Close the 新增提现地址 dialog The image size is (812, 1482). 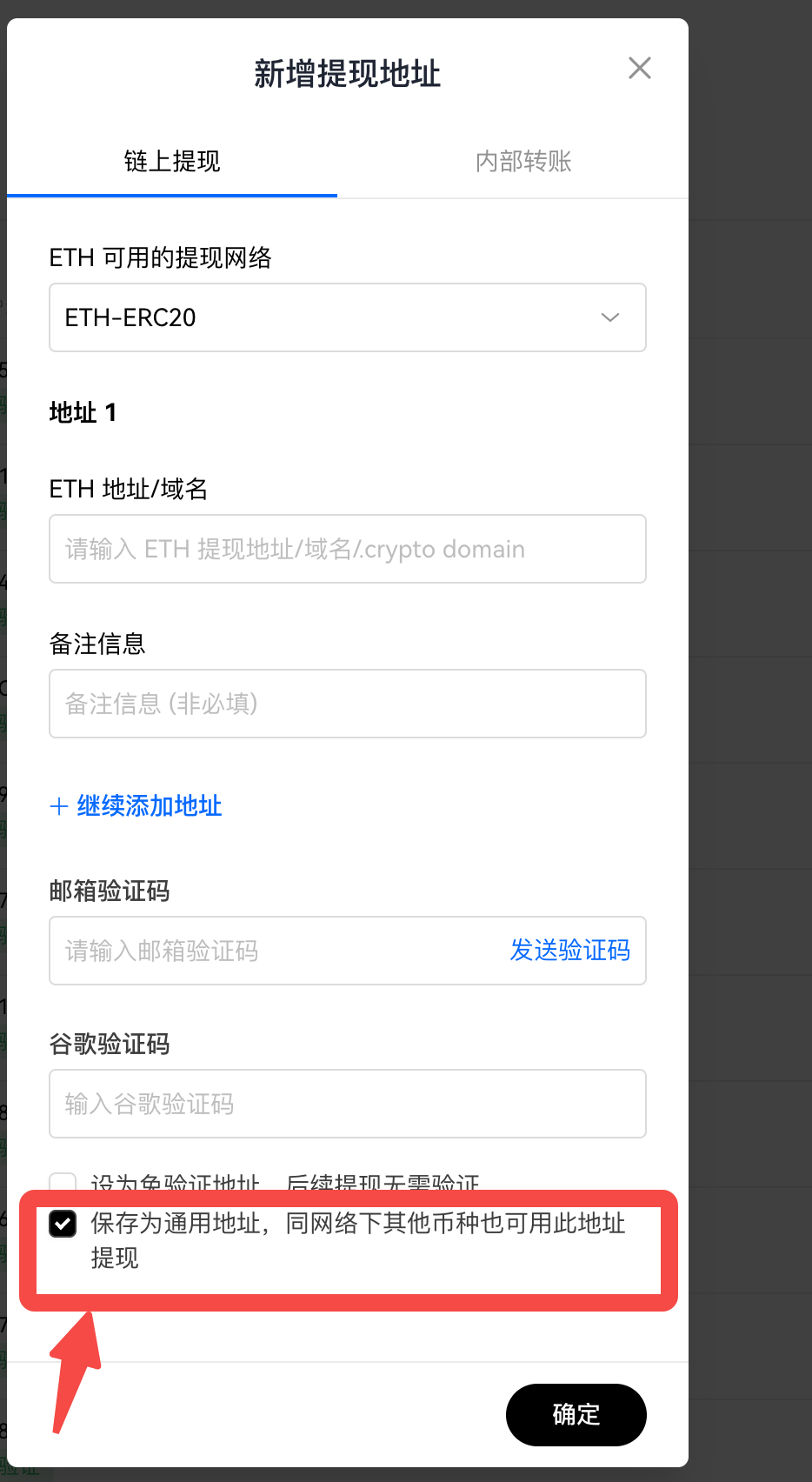[640, 68]
